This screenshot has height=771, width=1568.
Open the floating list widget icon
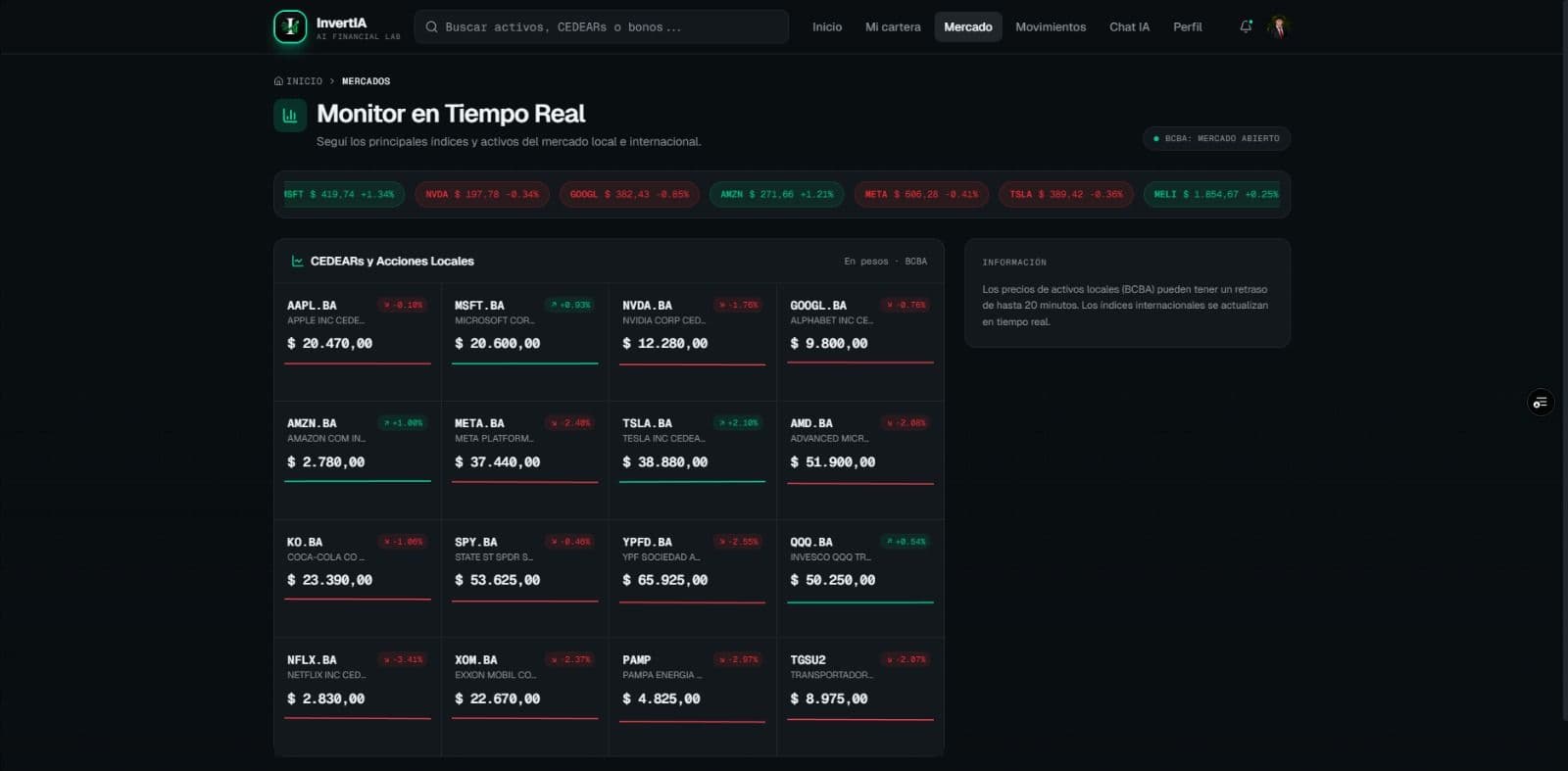tap(1541, 403)
